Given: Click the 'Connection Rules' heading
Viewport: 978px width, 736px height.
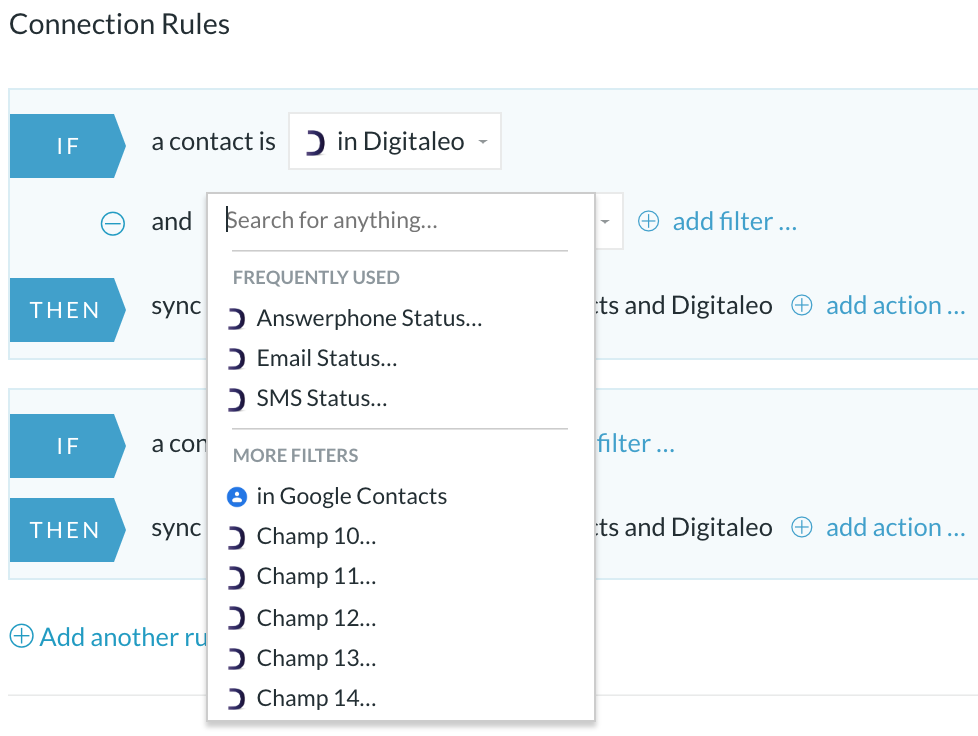Looking at the screenshot, I should [x=120, y=24].
